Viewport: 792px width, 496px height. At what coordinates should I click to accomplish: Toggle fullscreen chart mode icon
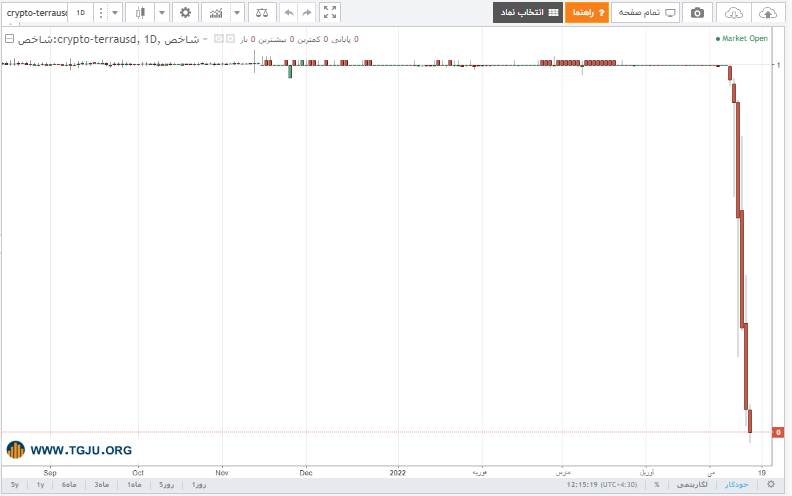click(x=330, y=13)
